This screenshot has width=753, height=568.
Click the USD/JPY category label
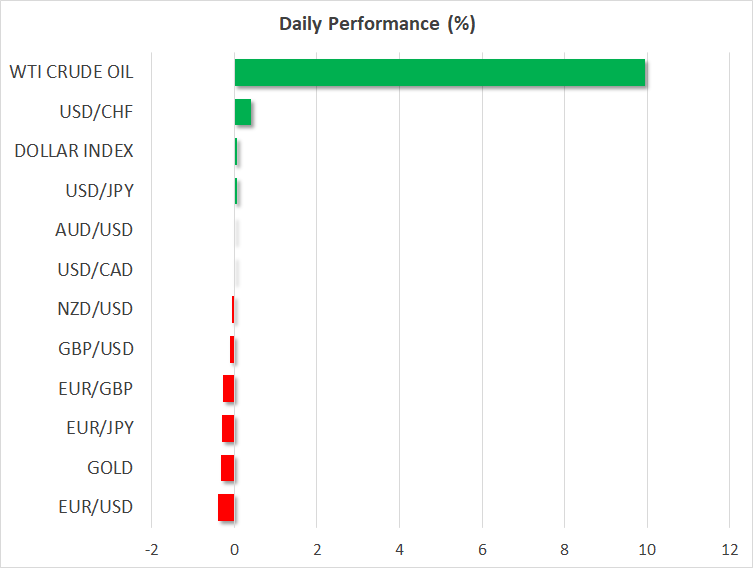point(99,191)
